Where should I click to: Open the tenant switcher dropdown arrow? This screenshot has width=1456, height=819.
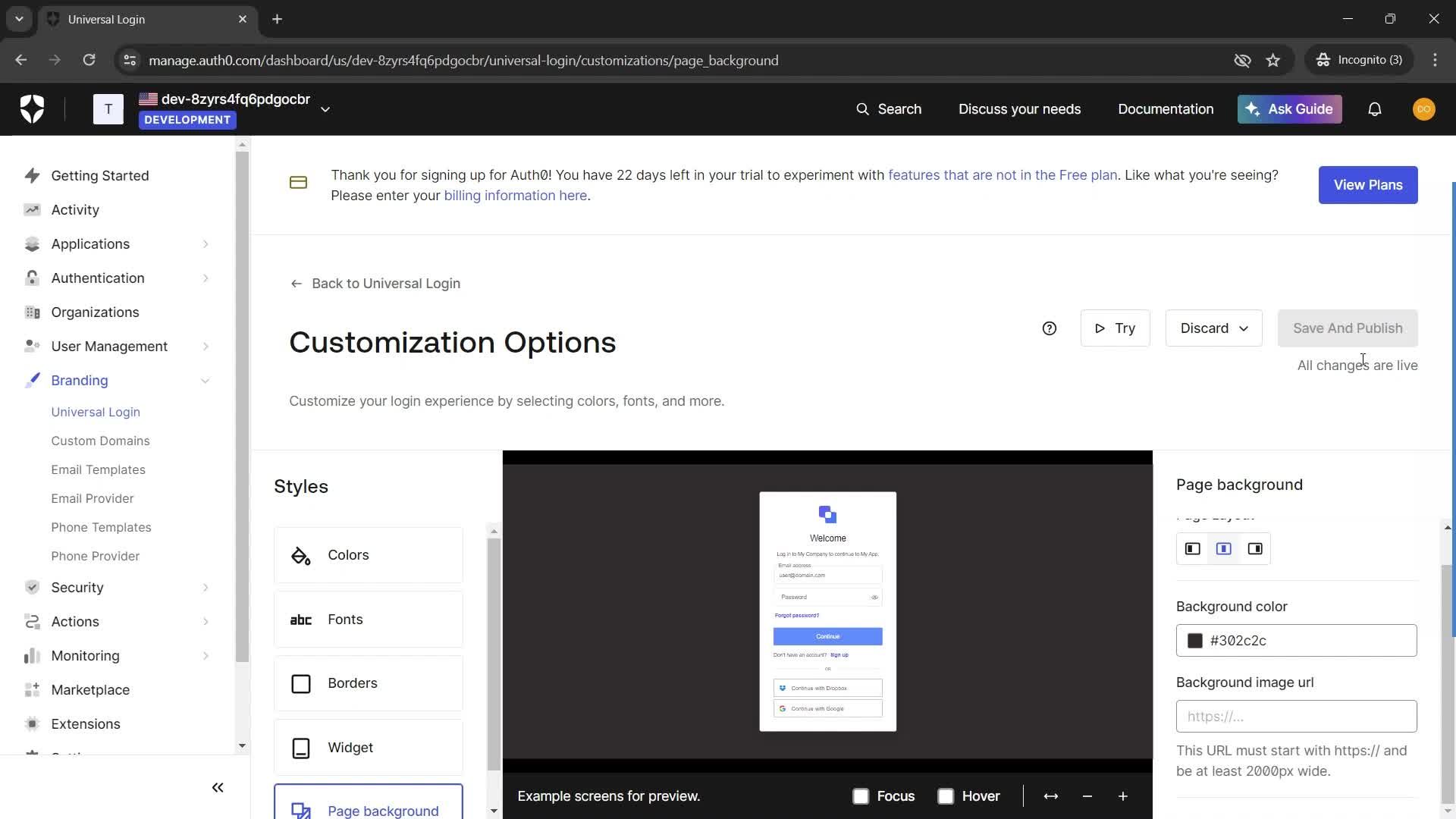tap(325, 109)
